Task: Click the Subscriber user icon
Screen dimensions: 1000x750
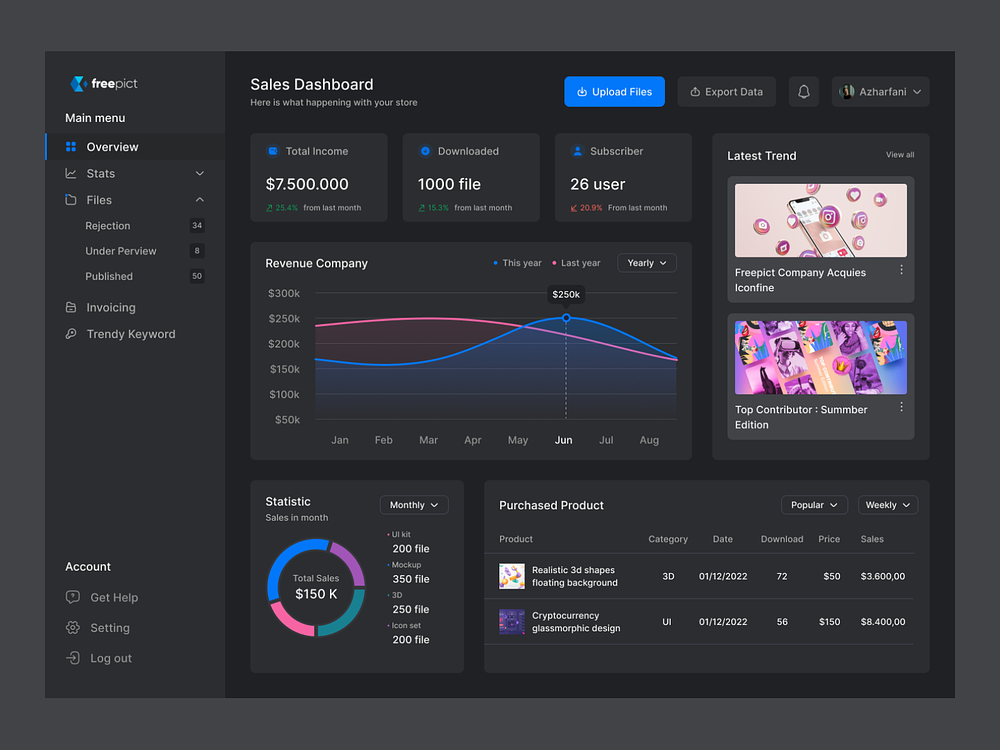Action: (x=577, y=151)
